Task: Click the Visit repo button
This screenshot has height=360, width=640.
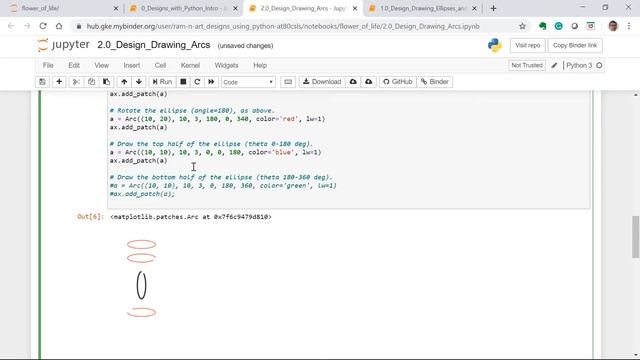Action: click(527, 45)
